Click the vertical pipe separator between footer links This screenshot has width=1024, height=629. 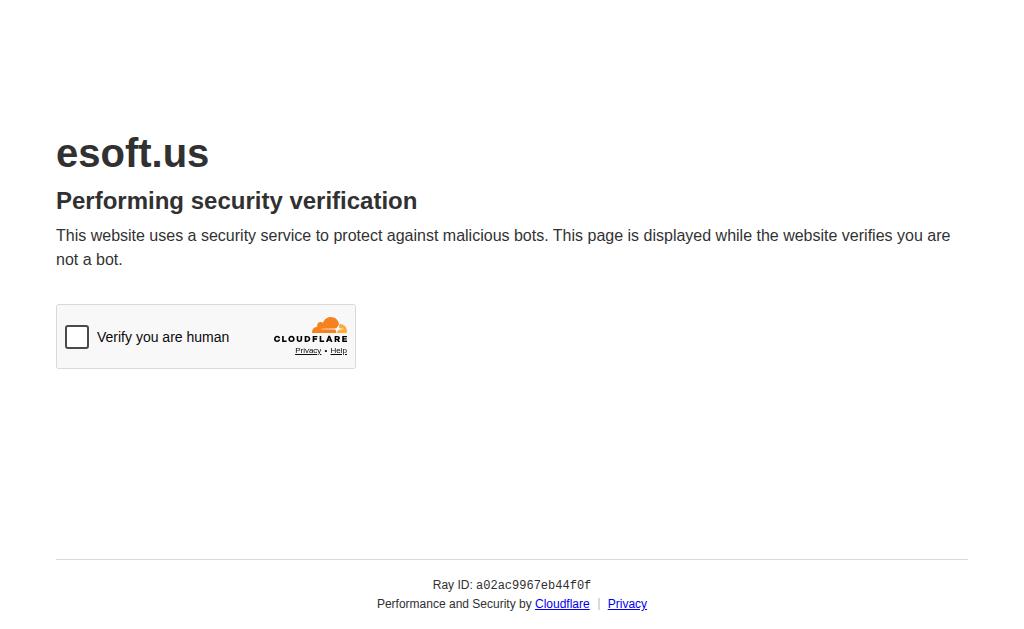(x=598, y=604)
